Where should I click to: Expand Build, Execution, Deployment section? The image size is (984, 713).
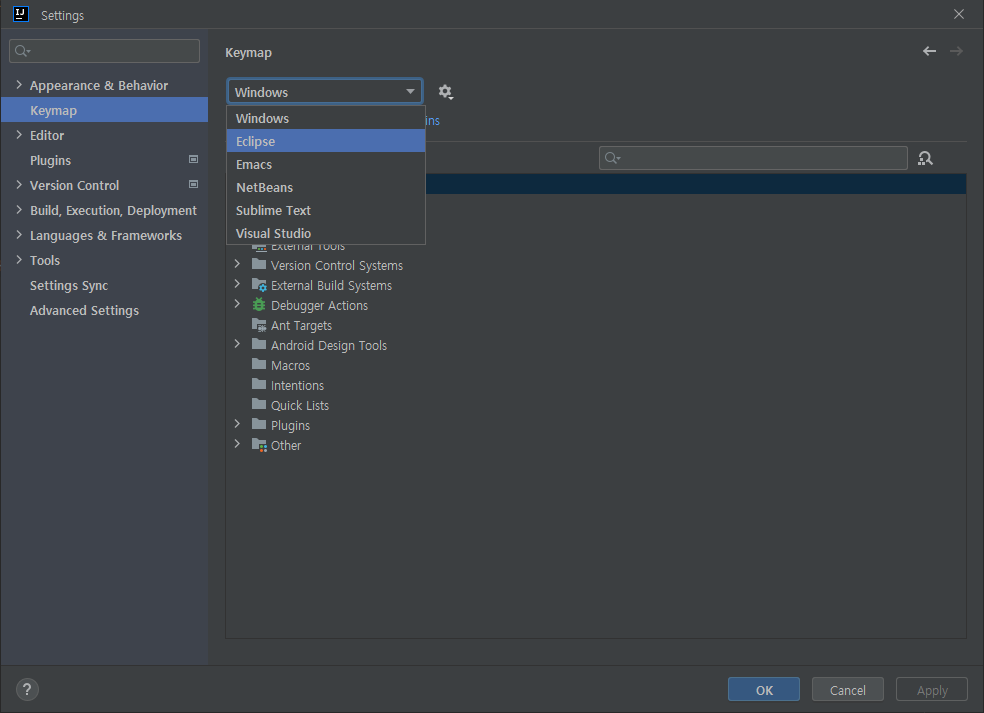(x=19, y=210)
